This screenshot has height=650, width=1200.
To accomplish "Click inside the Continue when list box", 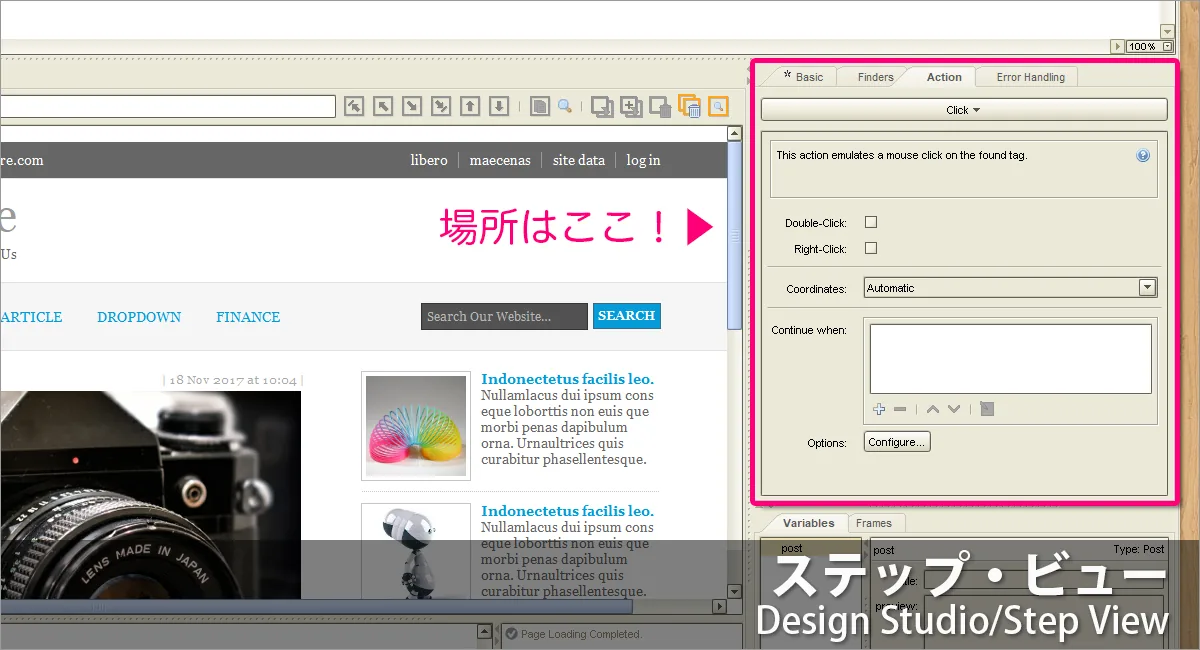I will 1010,358.
